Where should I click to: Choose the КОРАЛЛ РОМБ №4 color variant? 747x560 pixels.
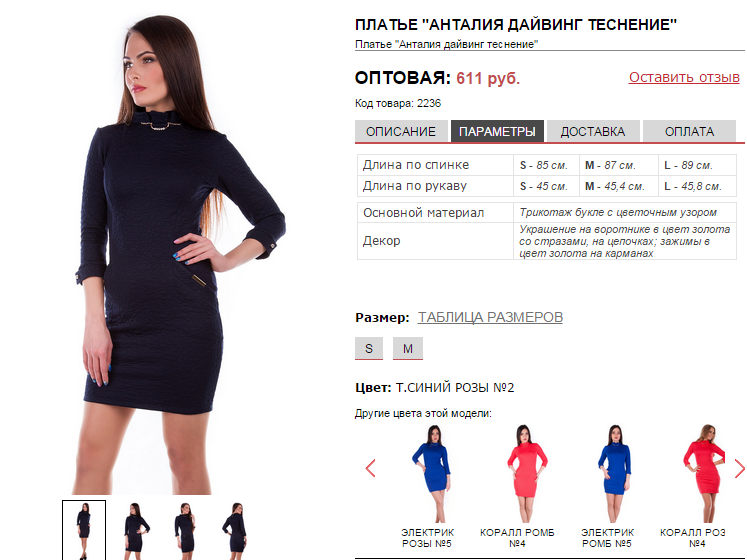tap(525, 474)
